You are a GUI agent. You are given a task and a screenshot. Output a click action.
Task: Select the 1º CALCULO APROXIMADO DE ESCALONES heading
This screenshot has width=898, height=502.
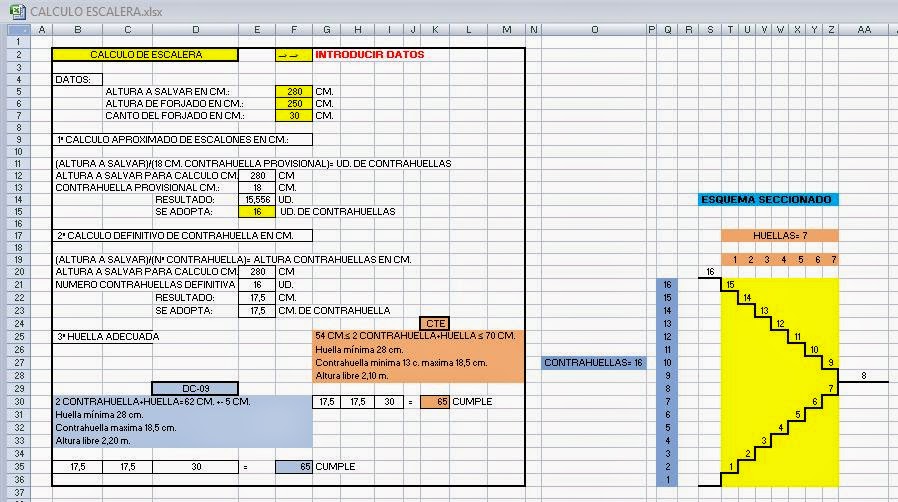point(182,140)
